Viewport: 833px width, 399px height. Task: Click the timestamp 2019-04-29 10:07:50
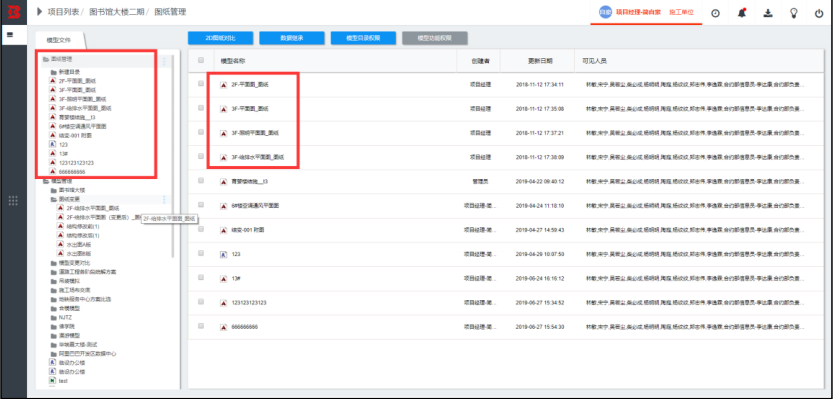click(539, 254)
